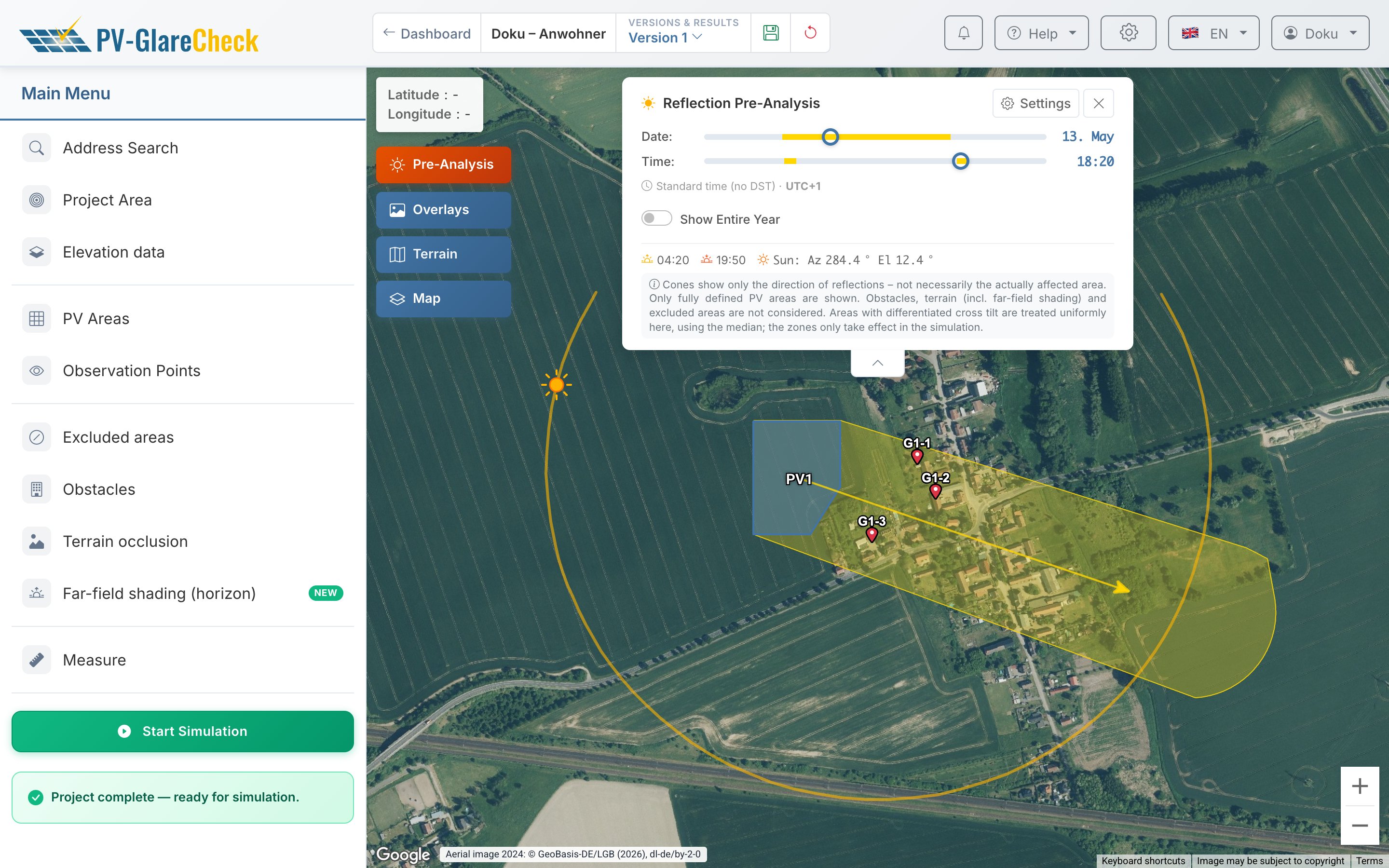Click the PV Areas grid icon
This screenshot has height=868, width=1389.
coord(36,319)
